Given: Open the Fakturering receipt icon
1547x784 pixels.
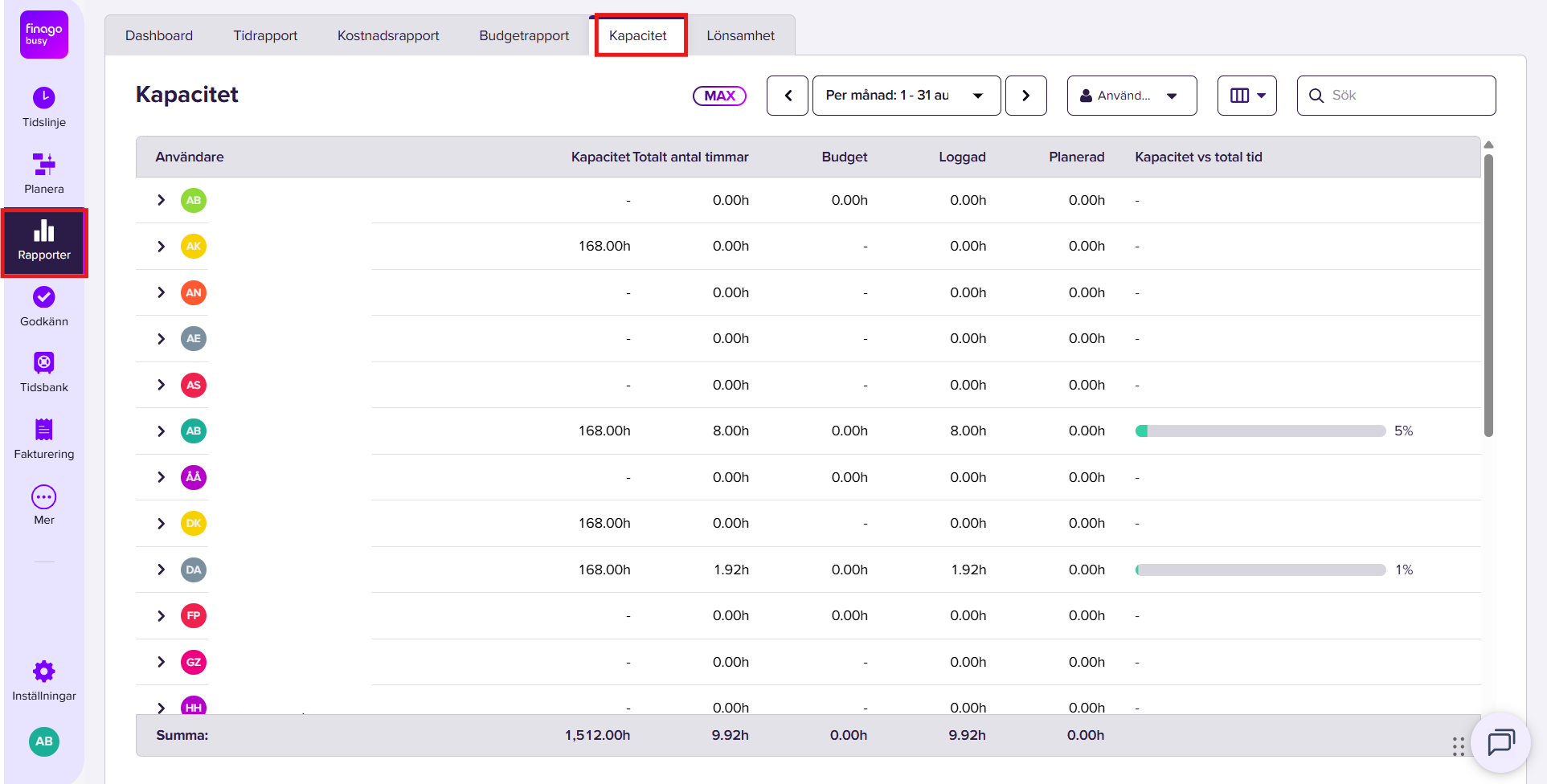Looking at the screenshot, I should (x=44, y=430).
